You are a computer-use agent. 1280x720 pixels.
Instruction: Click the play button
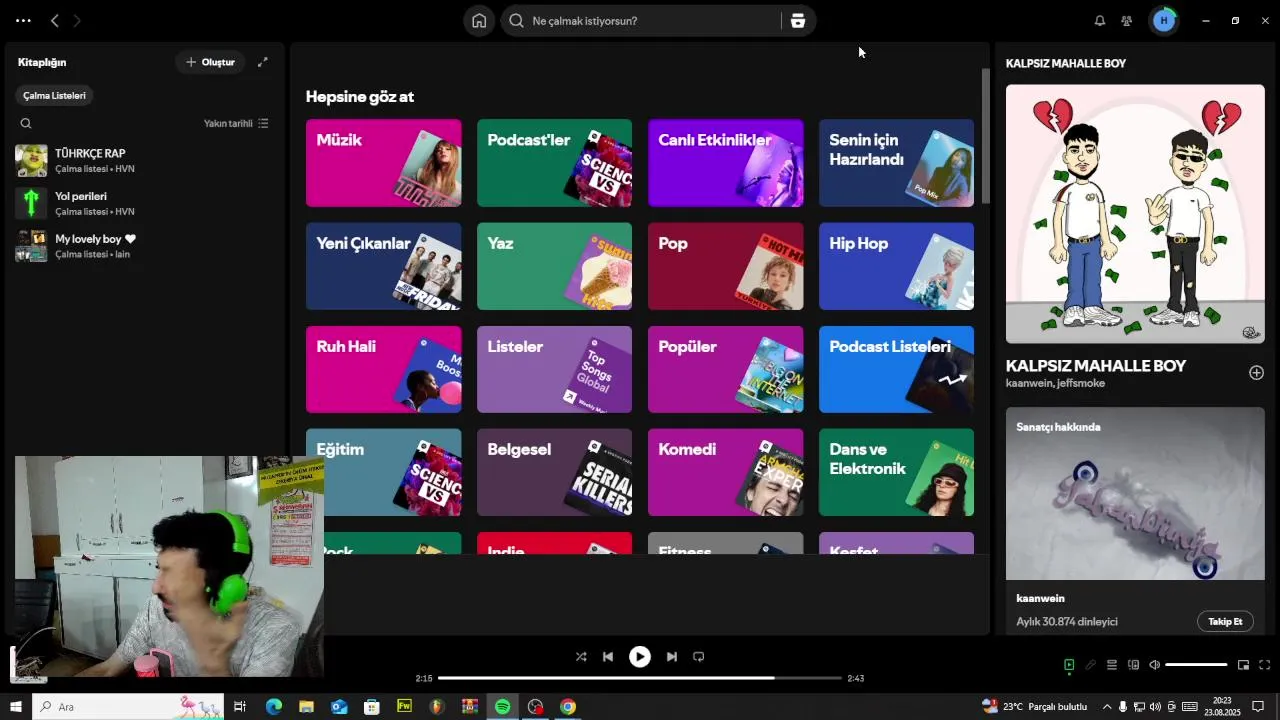point(640,657)
